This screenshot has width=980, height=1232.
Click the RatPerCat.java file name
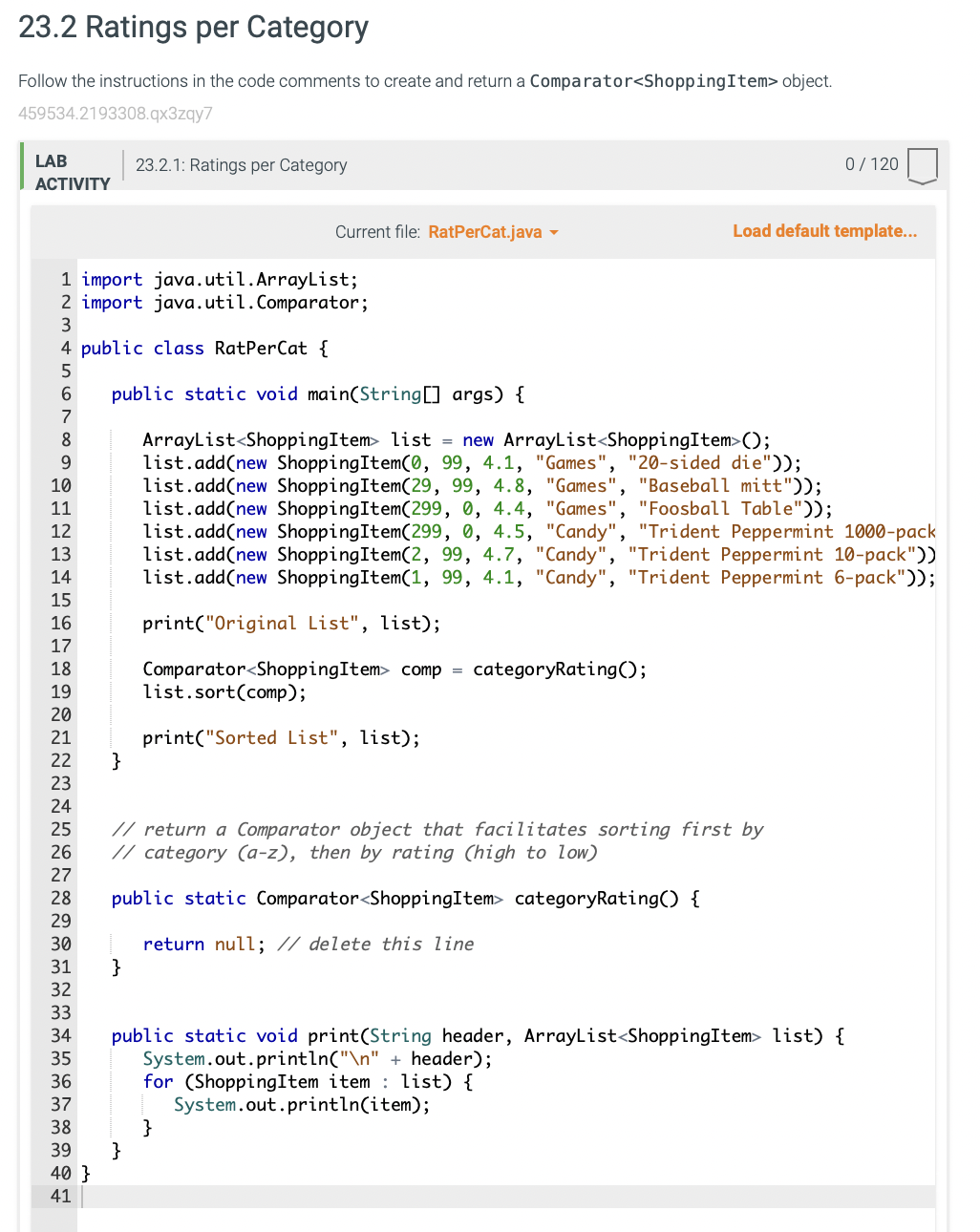(x=485, y=231)
